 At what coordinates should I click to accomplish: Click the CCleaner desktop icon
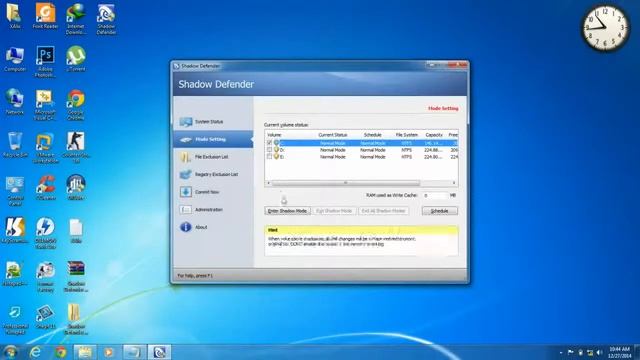click(45, 188)
